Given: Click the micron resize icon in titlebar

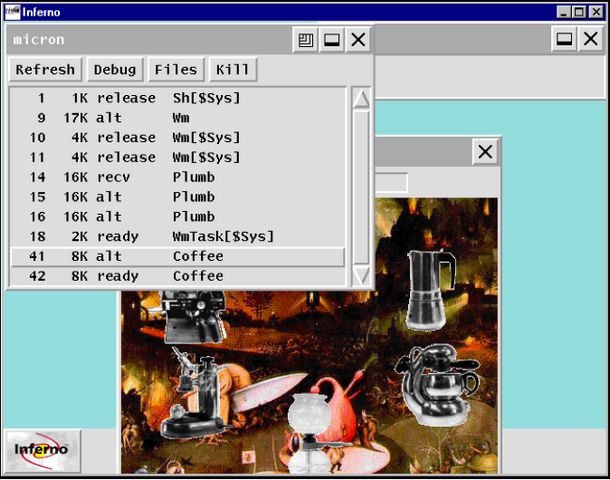Looking at the screenshot, I should (305, 40).
